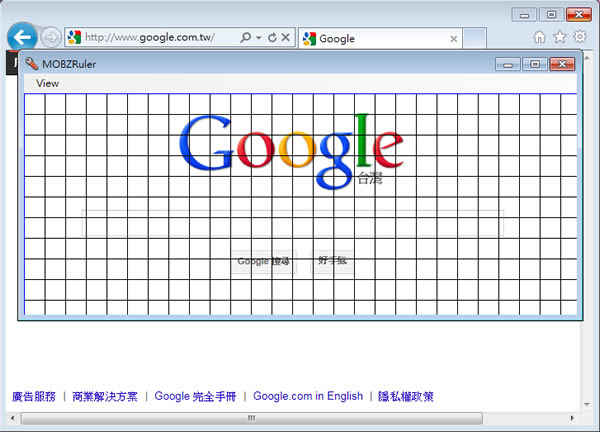Click the search magnifier in address bar
The image size is (600, 432).
point(245,38)
